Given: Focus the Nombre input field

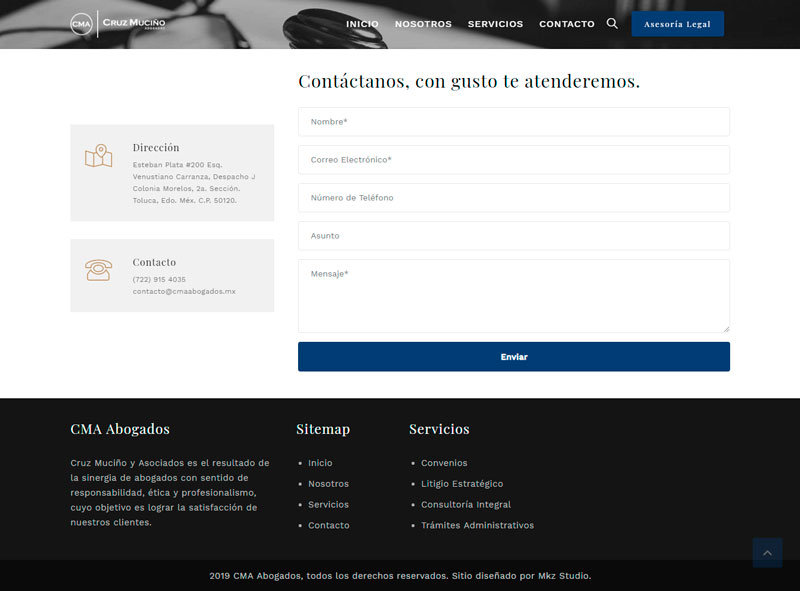Looking at the screenshot, I should (513, 122).
